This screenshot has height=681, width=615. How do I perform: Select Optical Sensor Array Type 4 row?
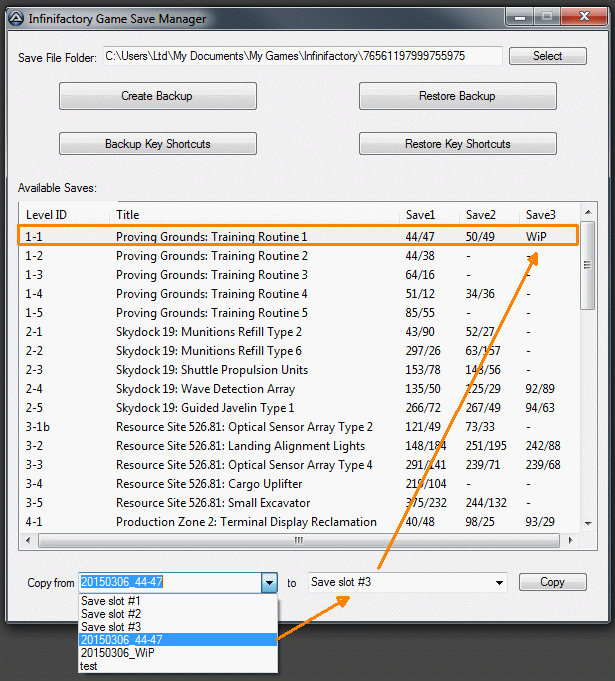click(298, 465)
